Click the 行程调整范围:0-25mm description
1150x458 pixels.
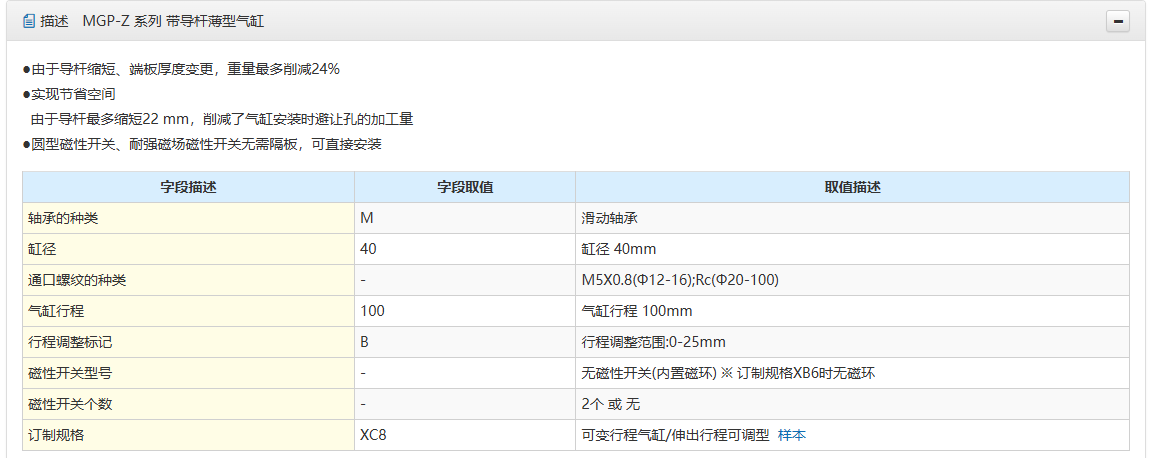[x=653, y=342]
